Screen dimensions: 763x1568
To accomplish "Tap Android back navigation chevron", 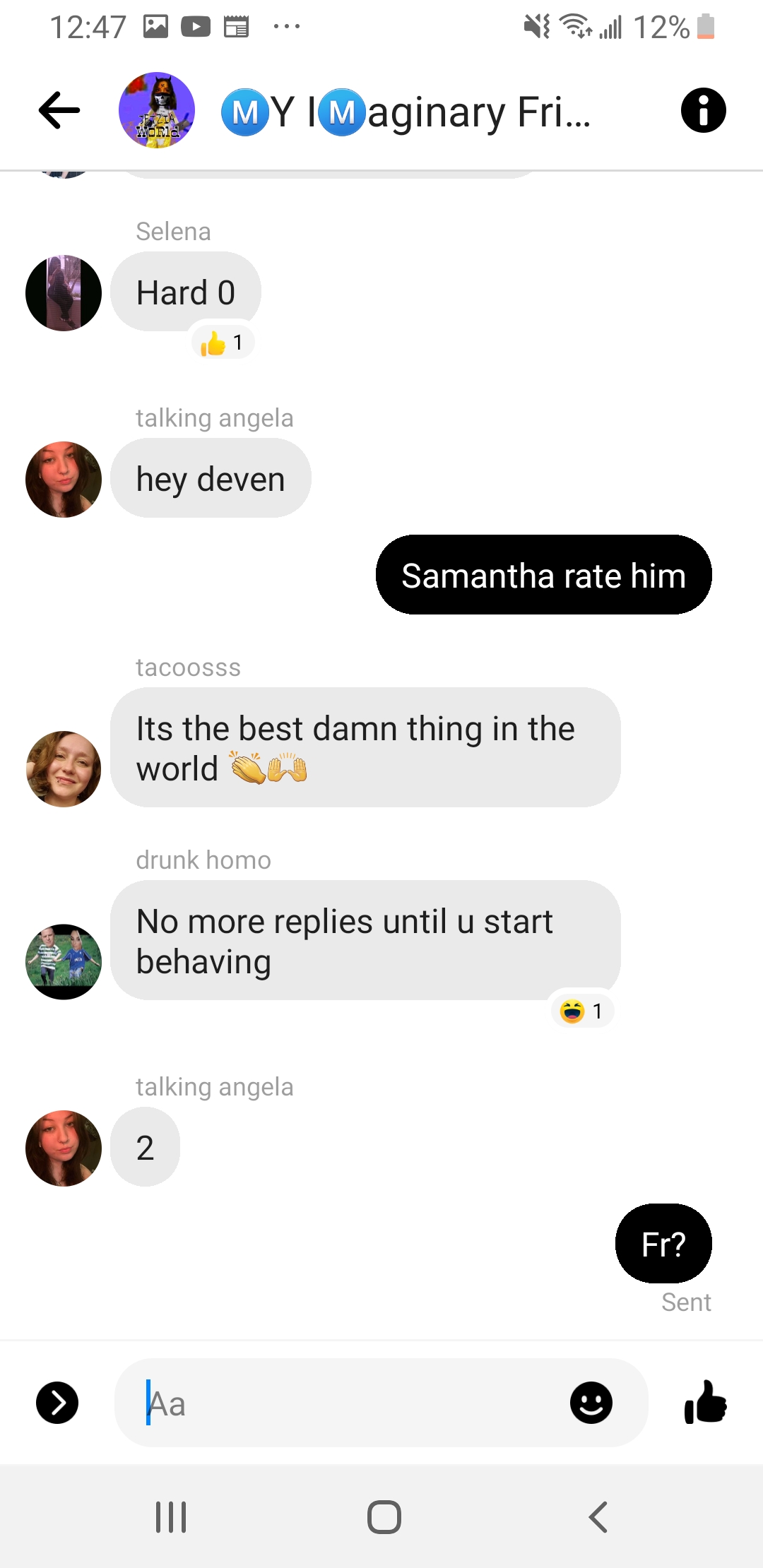I will pyautogui.click(x=598, y=1516).
